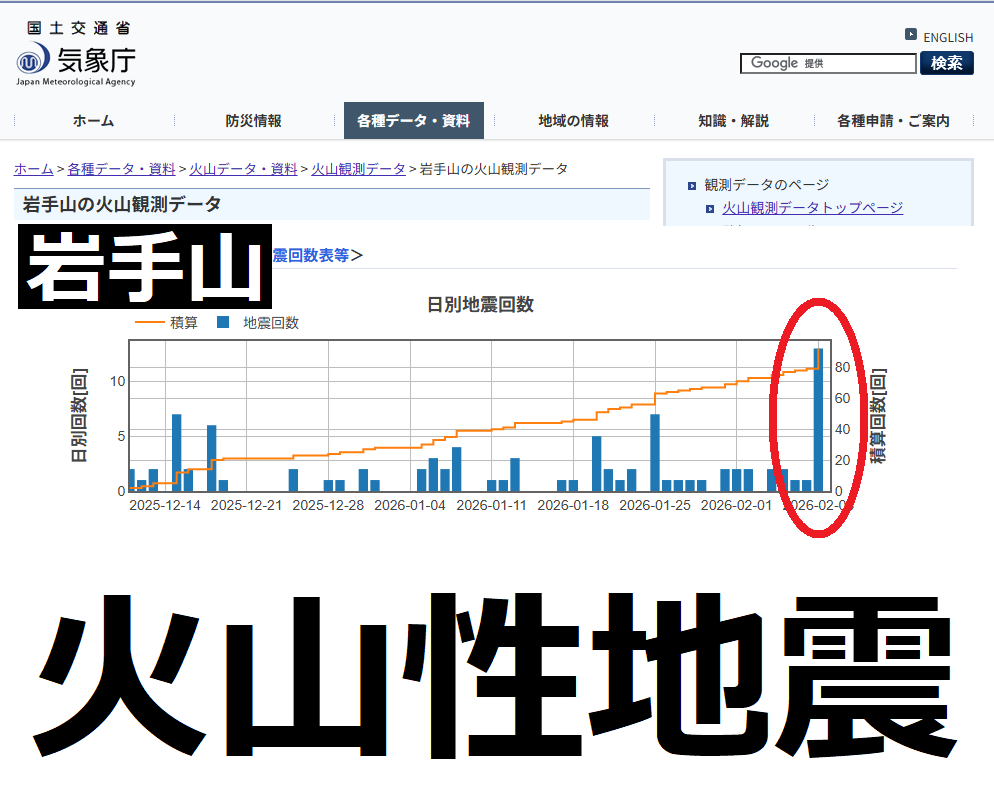Open the 防災情報 navigation tab
The height and width of the screenshot is (796, 994).
253,121
